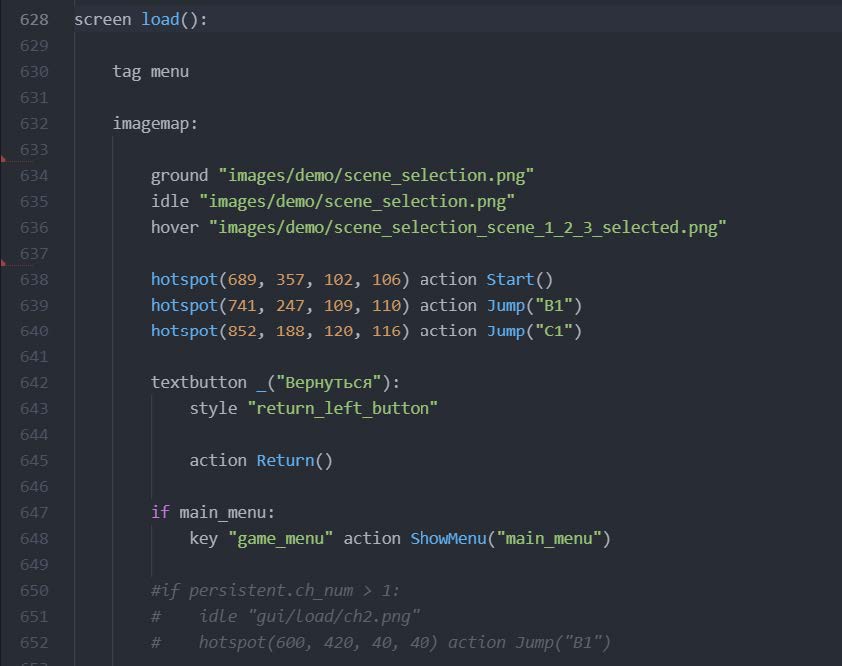The height and width of the screenshot is (666, 842).
Task: Click the "key" keyword on line 648
Action: pyautogui.click(x=204, y=539)
